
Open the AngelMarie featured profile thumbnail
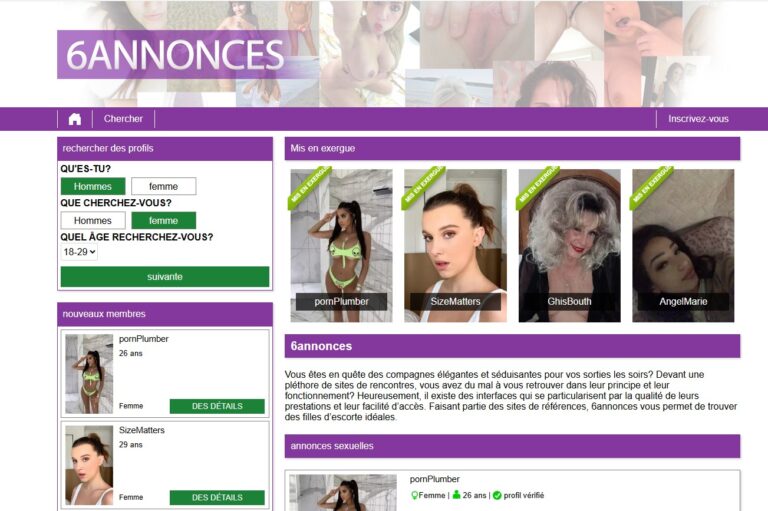683,245
